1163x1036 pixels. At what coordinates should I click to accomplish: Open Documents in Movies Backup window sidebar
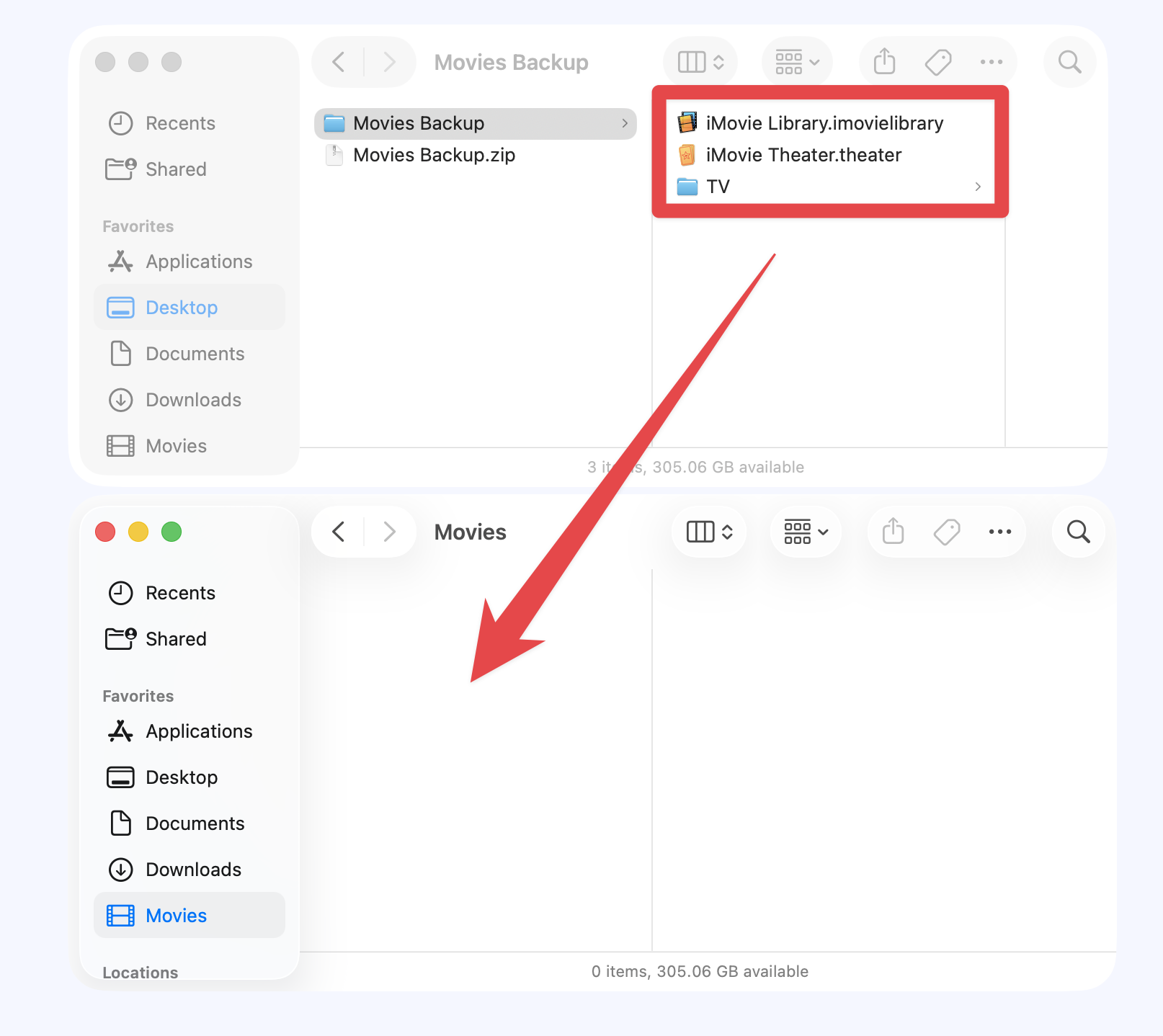190,354
